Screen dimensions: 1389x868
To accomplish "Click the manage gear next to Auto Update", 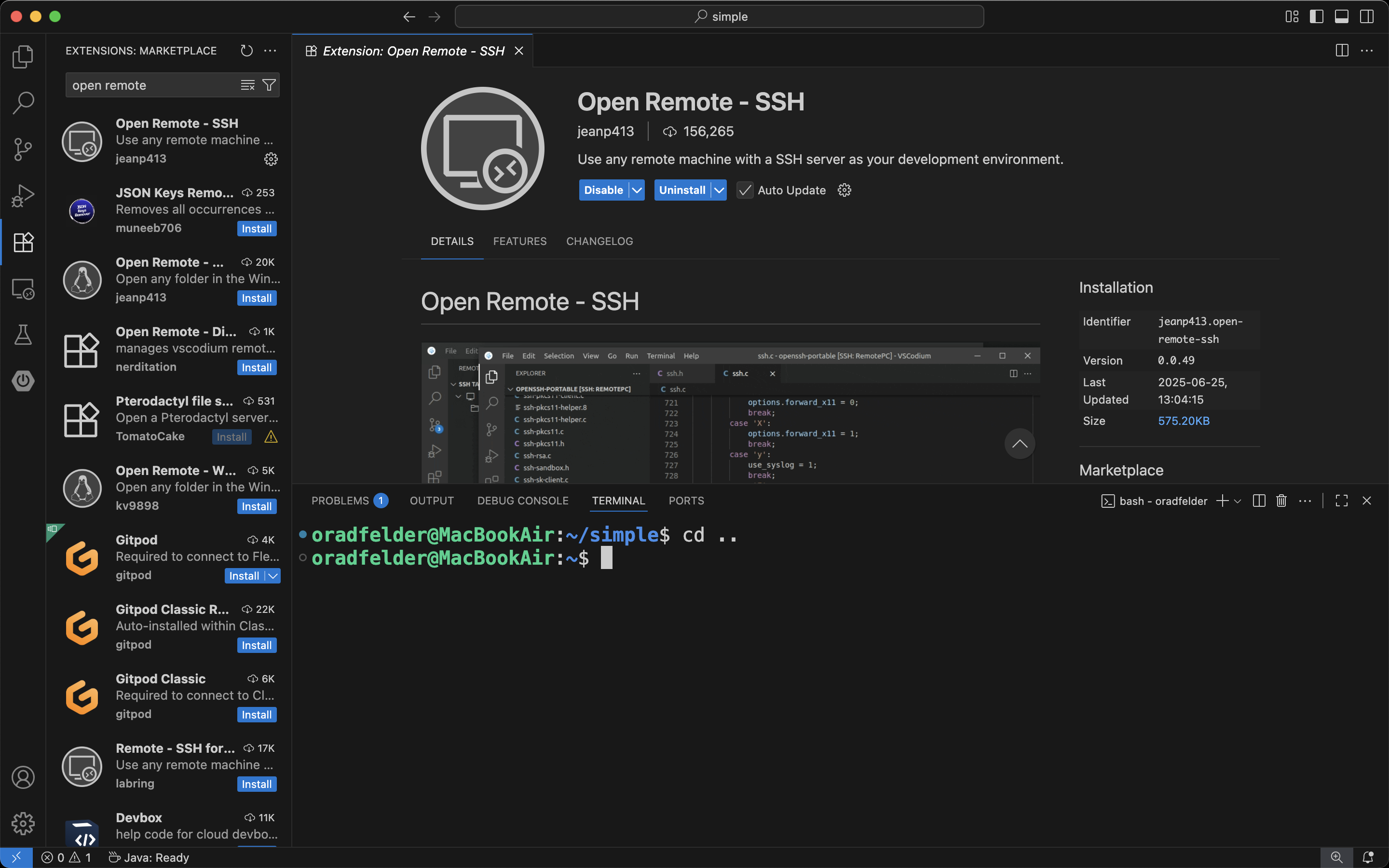I will (x=844, y=190).
